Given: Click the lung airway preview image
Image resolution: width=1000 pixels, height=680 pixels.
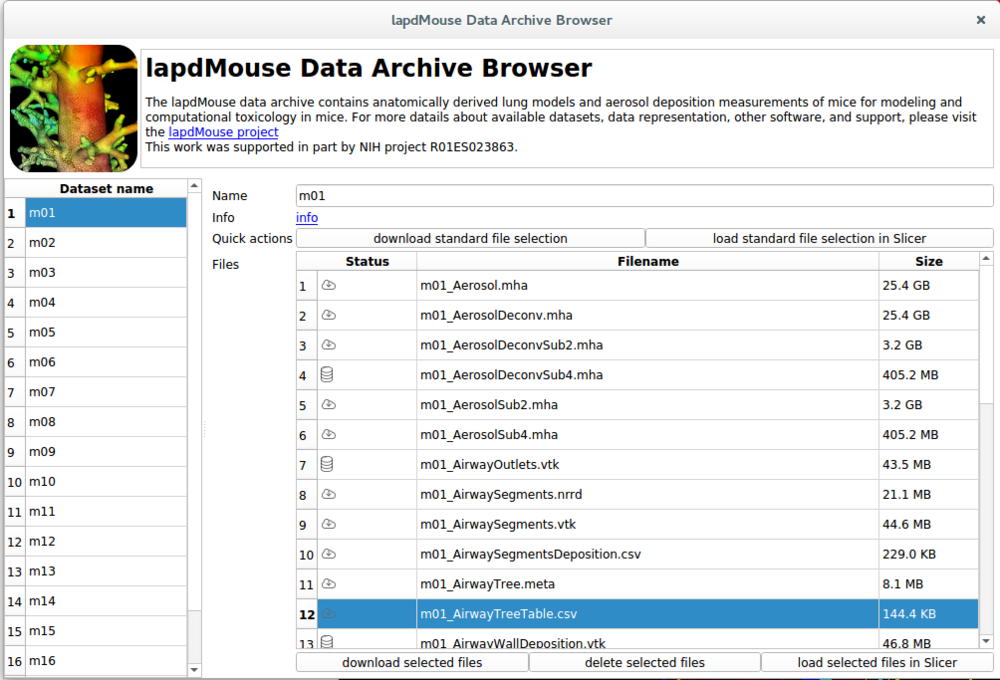Looking at the screenshot, I should coord(73,107).
